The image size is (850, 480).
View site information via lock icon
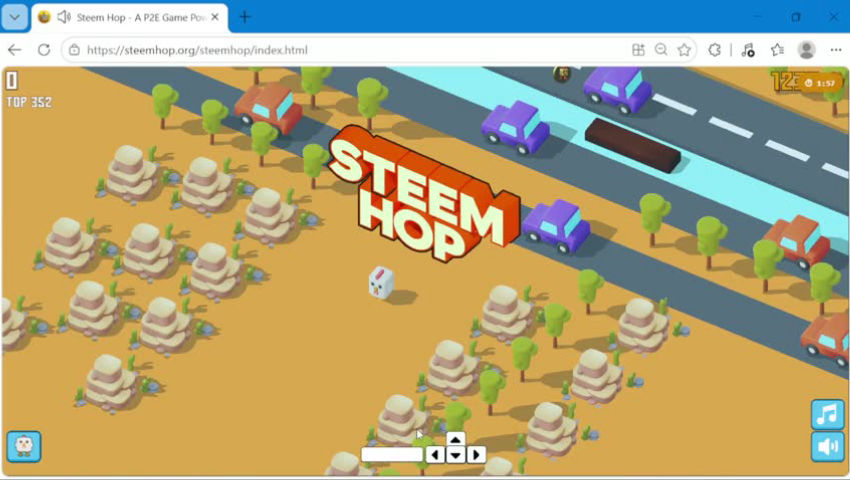pos(74,50)
